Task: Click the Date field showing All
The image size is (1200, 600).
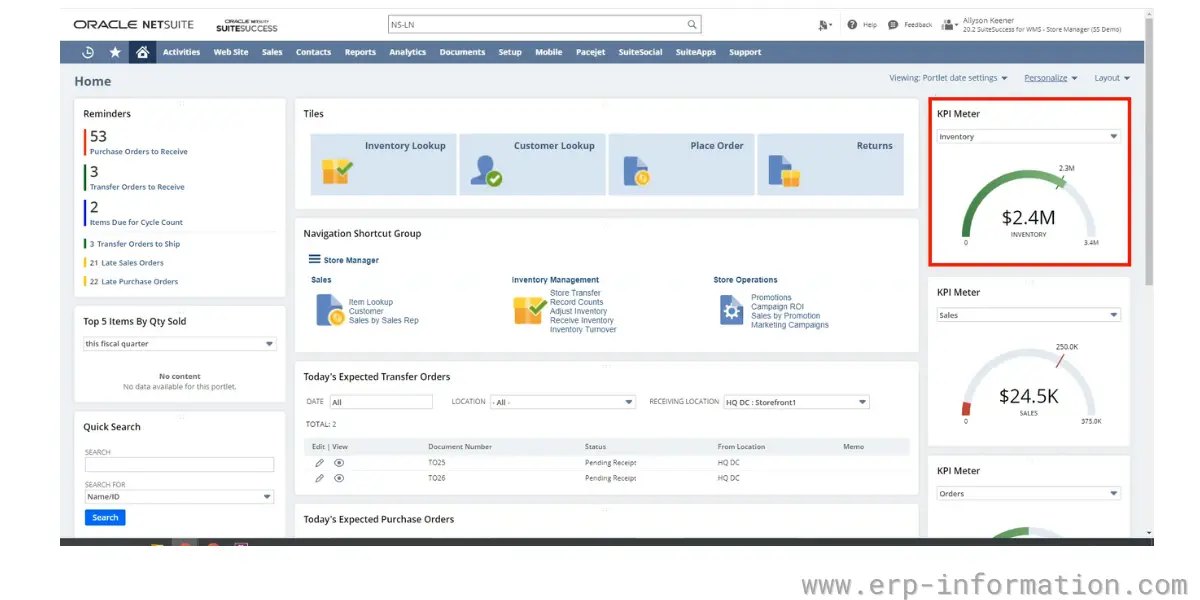Action: pyautogui.click(x=381, y=402)
